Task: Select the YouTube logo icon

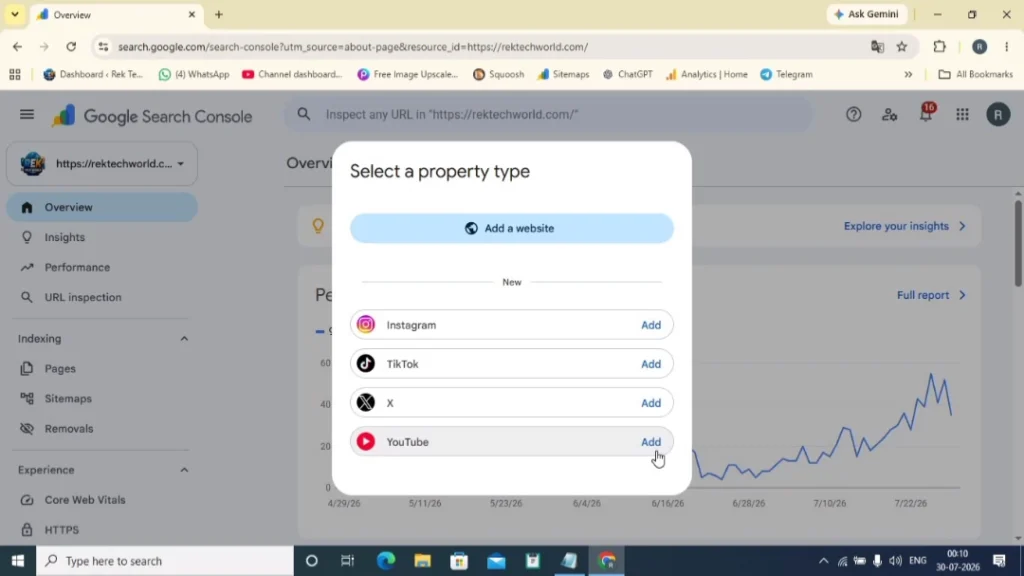Action: click(366, 442)
